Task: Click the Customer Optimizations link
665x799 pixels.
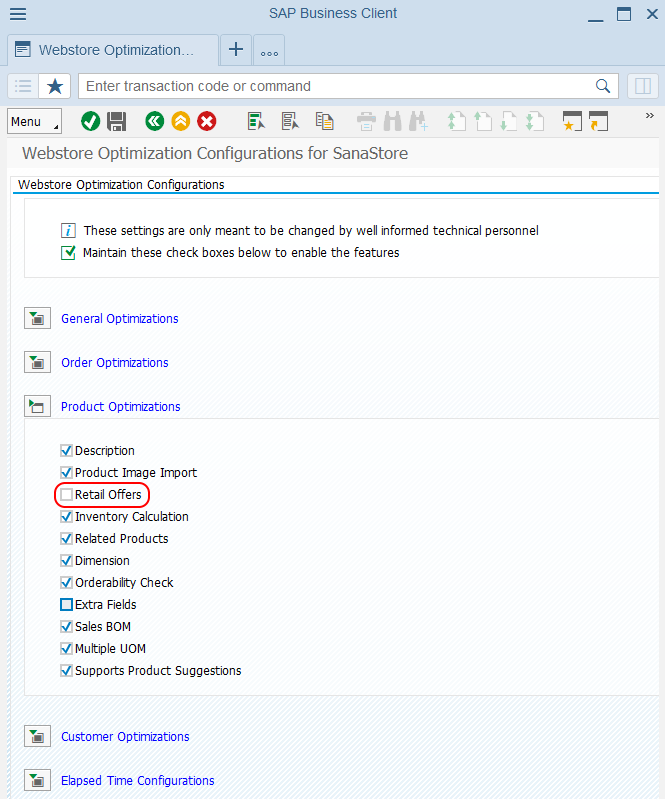Action: [x=125, y=736]
